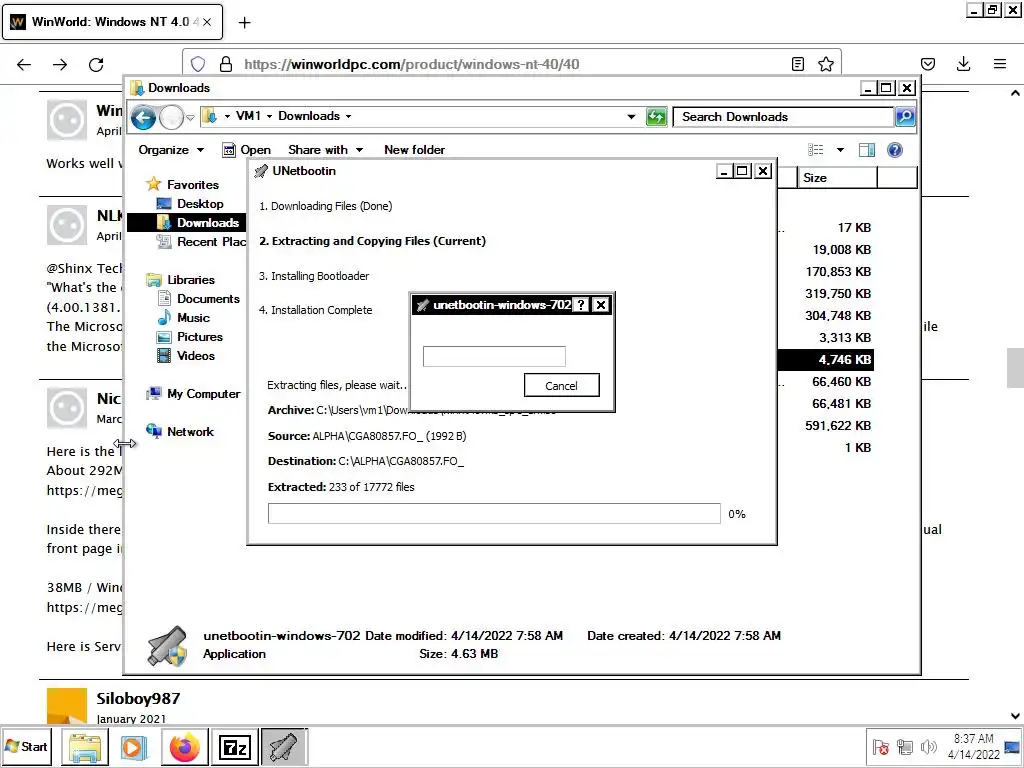The image size is (1024, 768).
Task: Go back in the Downloads Explorer window
Action: 143,118
